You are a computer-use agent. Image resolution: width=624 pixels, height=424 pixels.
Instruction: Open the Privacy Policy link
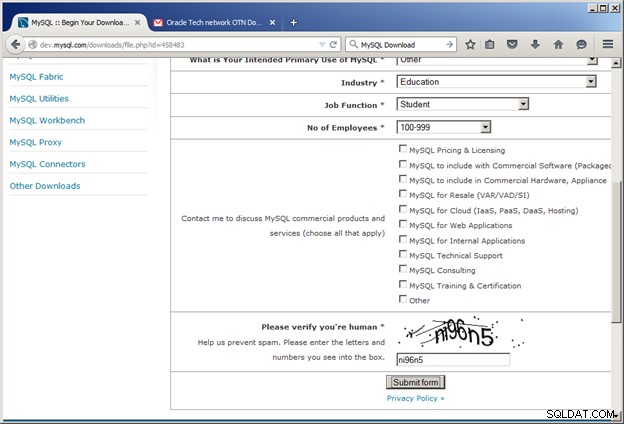(415, 398)
